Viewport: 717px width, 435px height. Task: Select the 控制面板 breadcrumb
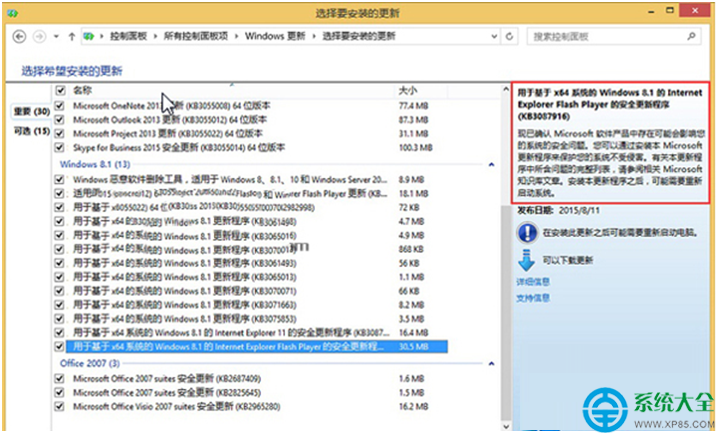coord(128,37)
